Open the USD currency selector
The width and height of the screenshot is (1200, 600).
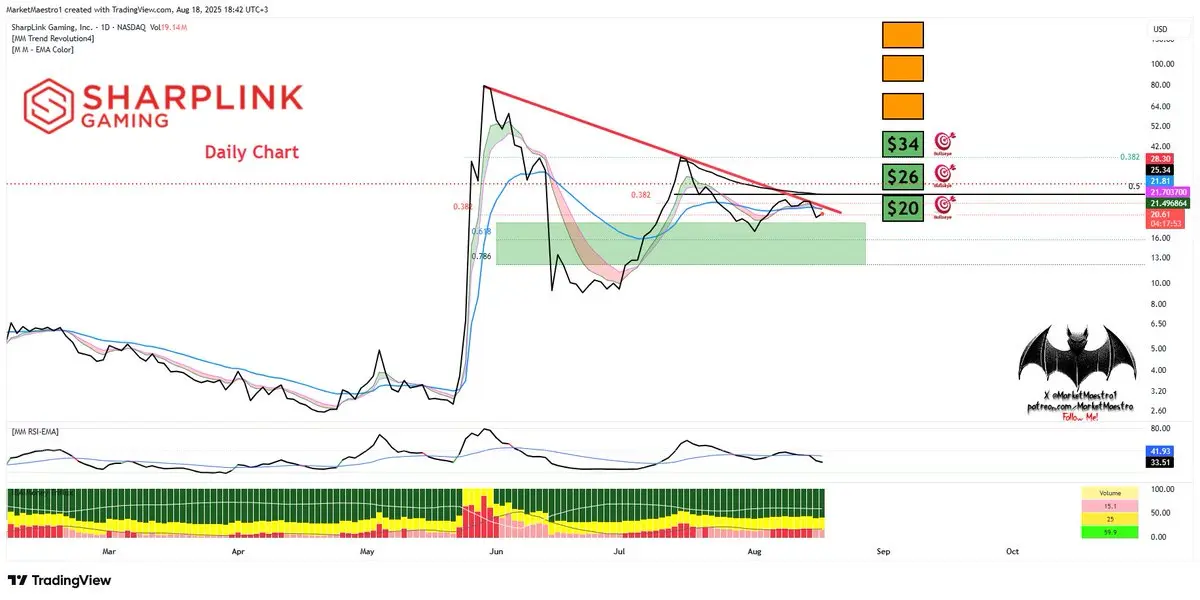pos(1161,28)
